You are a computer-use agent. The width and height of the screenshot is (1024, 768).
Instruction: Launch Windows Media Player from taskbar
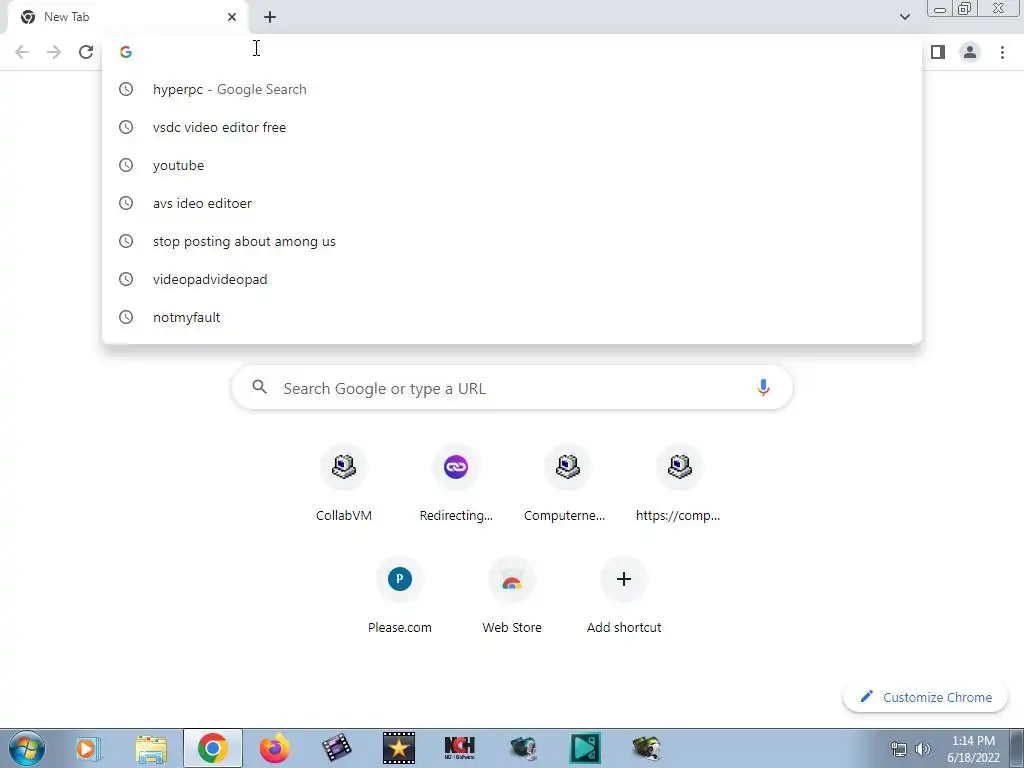[88, 748]
